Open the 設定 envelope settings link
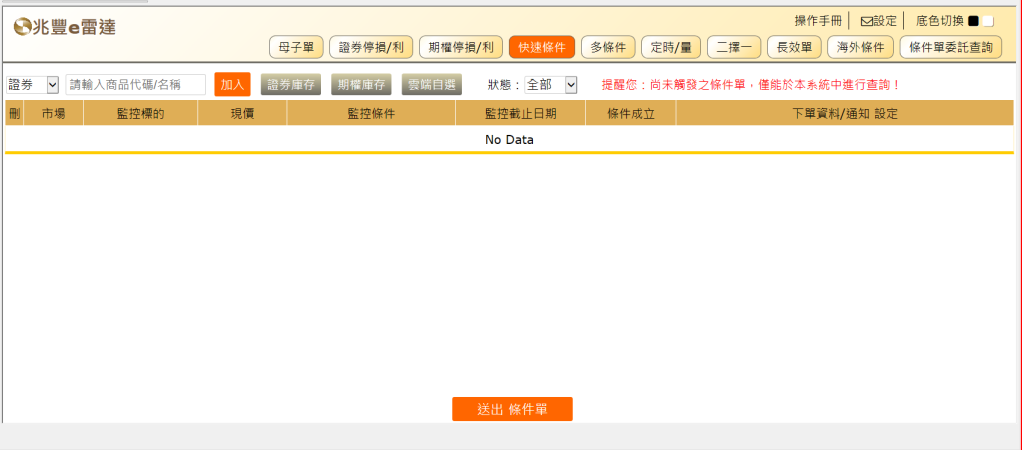The height and width of the screenshot is (450, 1022). pos(879,21)
